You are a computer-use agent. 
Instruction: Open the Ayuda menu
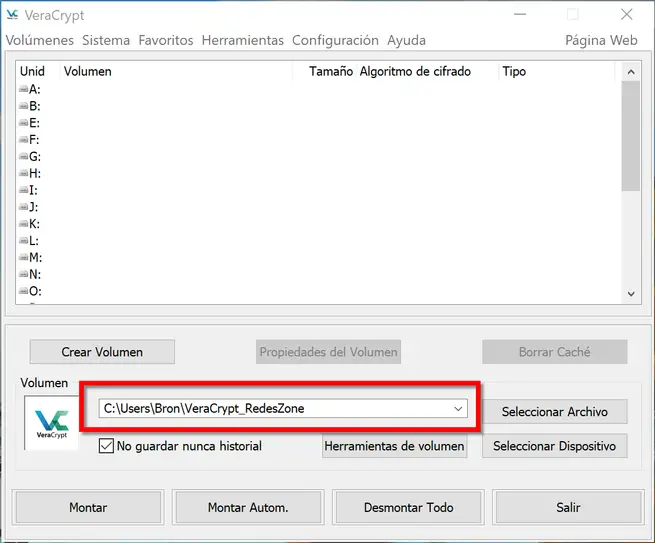point(406,41)
